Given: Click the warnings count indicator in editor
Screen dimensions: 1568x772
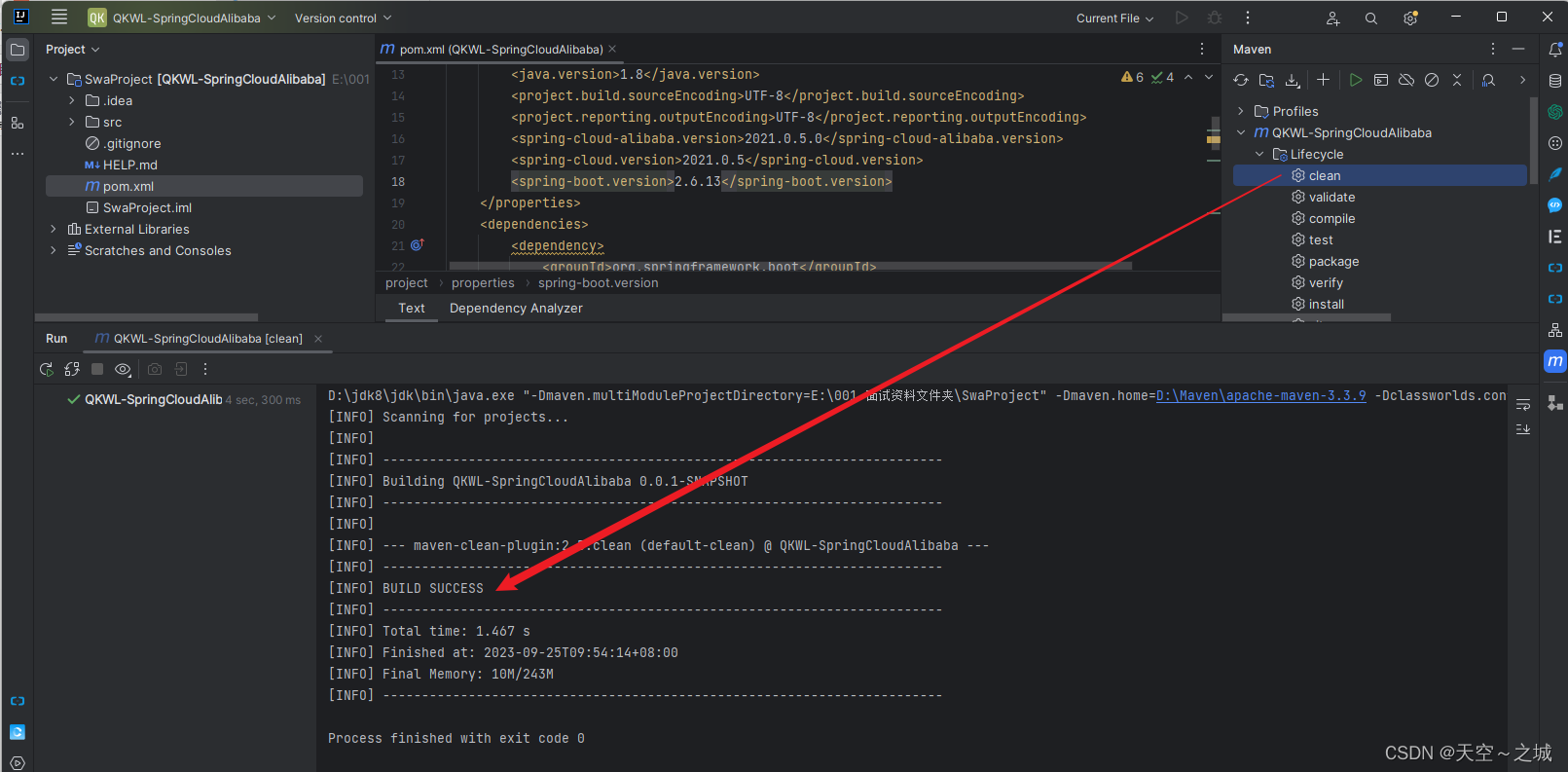Looking at the screenshot, I should click(x=1133, y=77).
